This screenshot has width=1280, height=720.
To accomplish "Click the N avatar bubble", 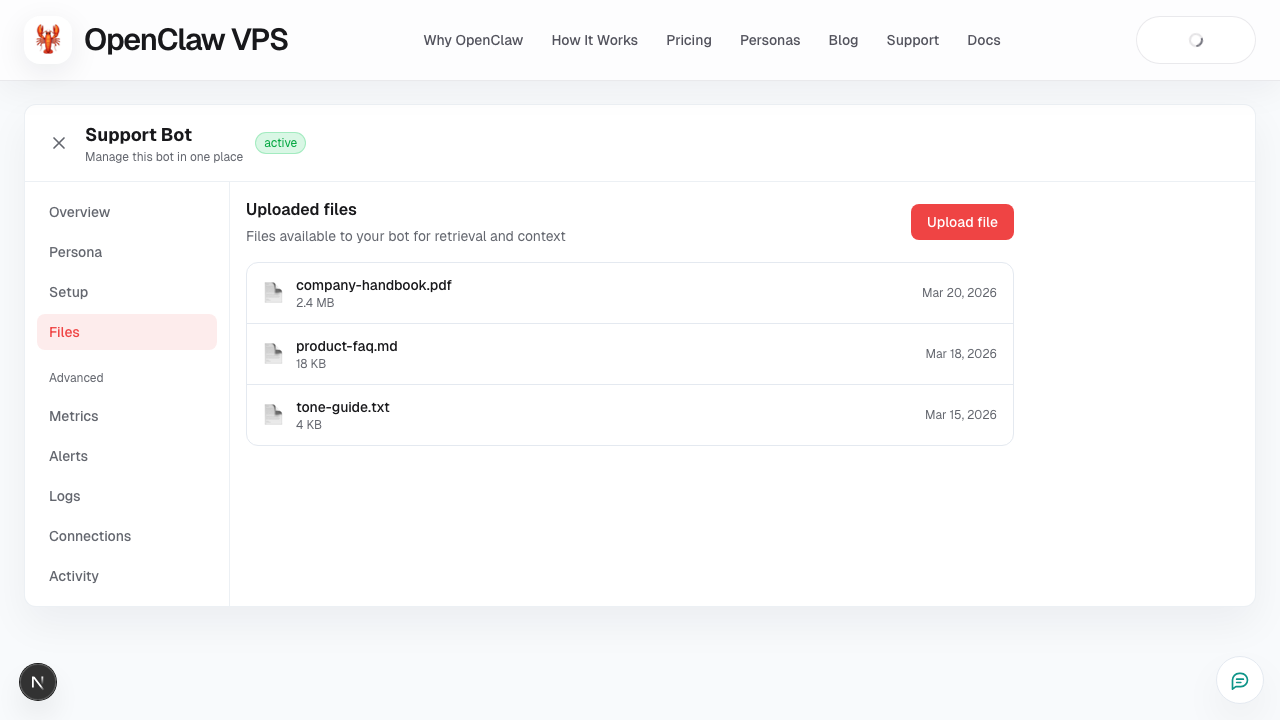I will 38,681.
